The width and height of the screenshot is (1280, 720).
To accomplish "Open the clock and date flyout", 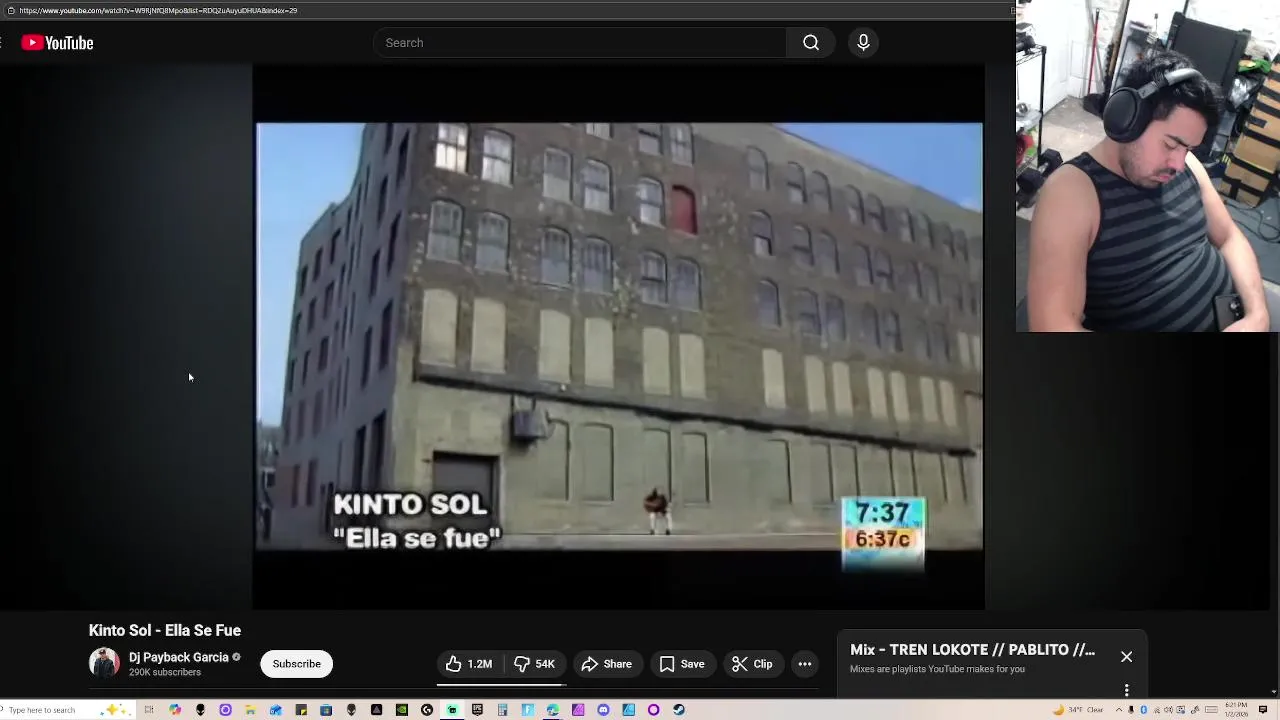I will 1237,710.
